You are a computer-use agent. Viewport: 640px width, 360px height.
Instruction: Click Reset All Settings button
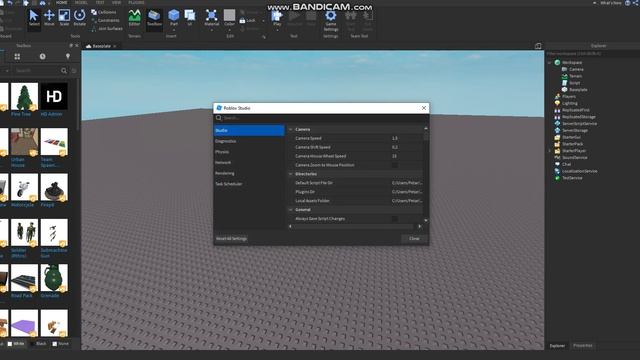tap(231, 239)
